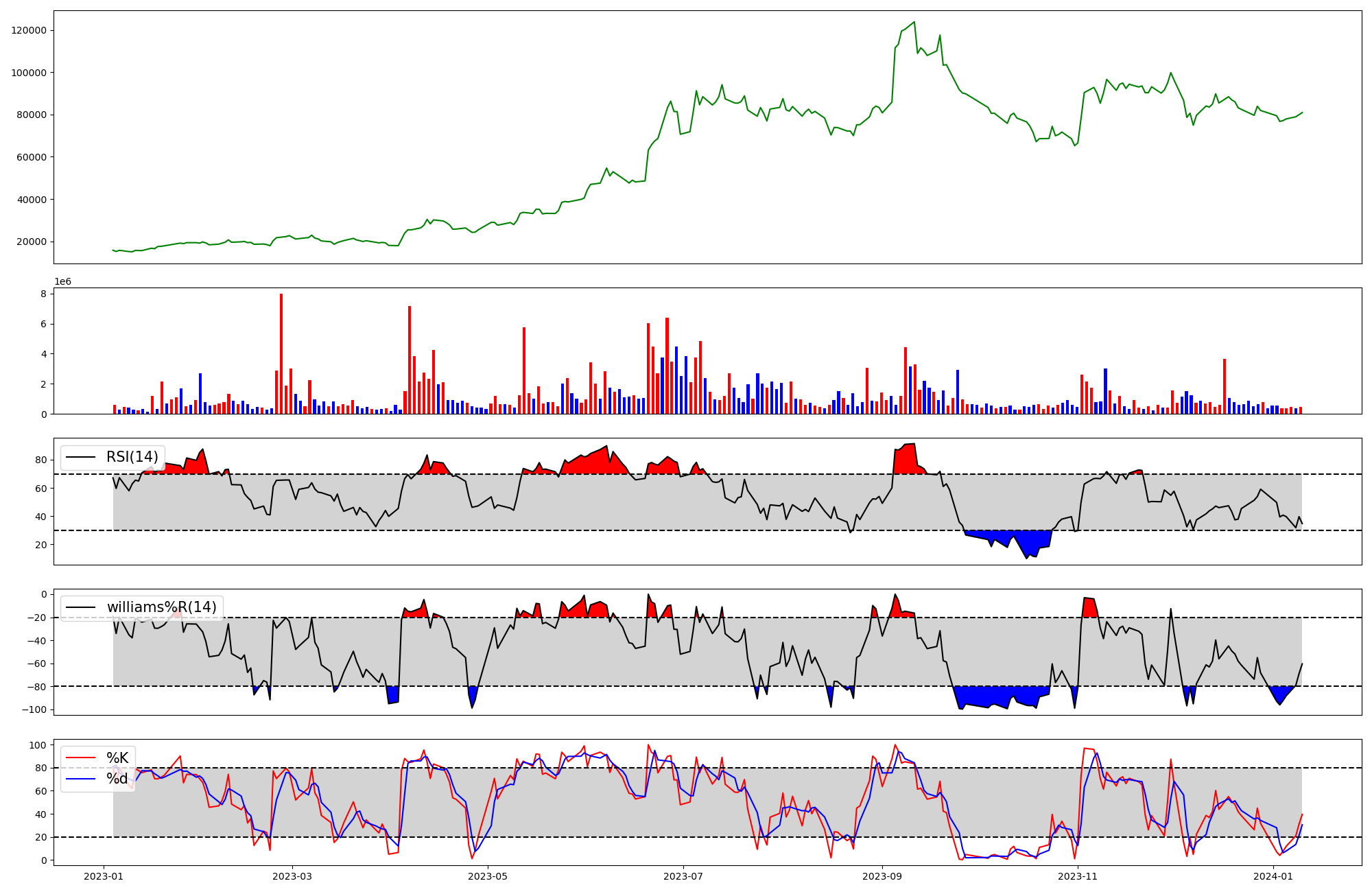Click the 80 tick on the RSI axis
1372x892 pixels.
[x=41, y=460]
